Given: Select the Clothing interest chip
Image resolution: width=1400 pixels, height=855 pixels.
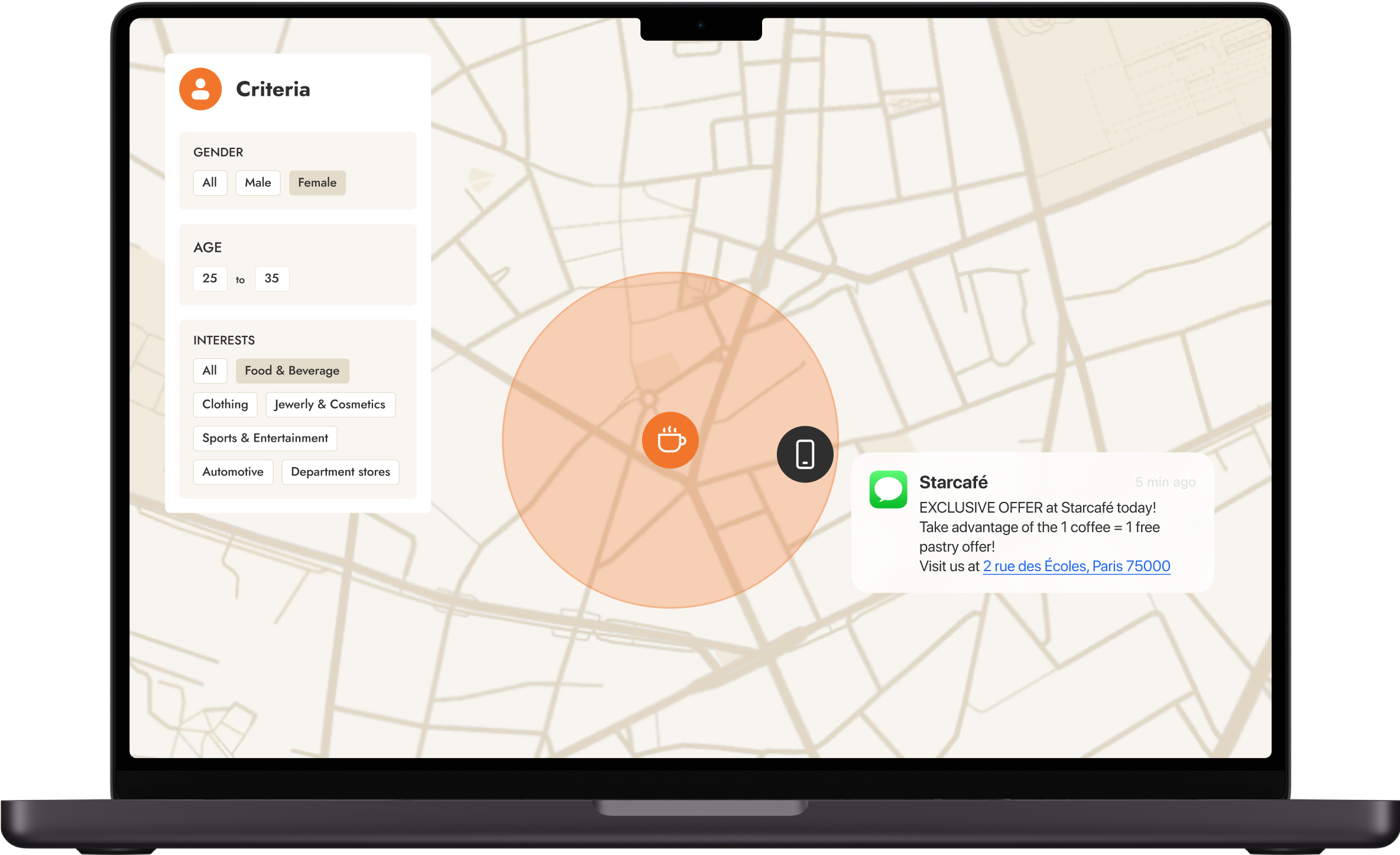Looking at the screenshot, I should (225, 404).
